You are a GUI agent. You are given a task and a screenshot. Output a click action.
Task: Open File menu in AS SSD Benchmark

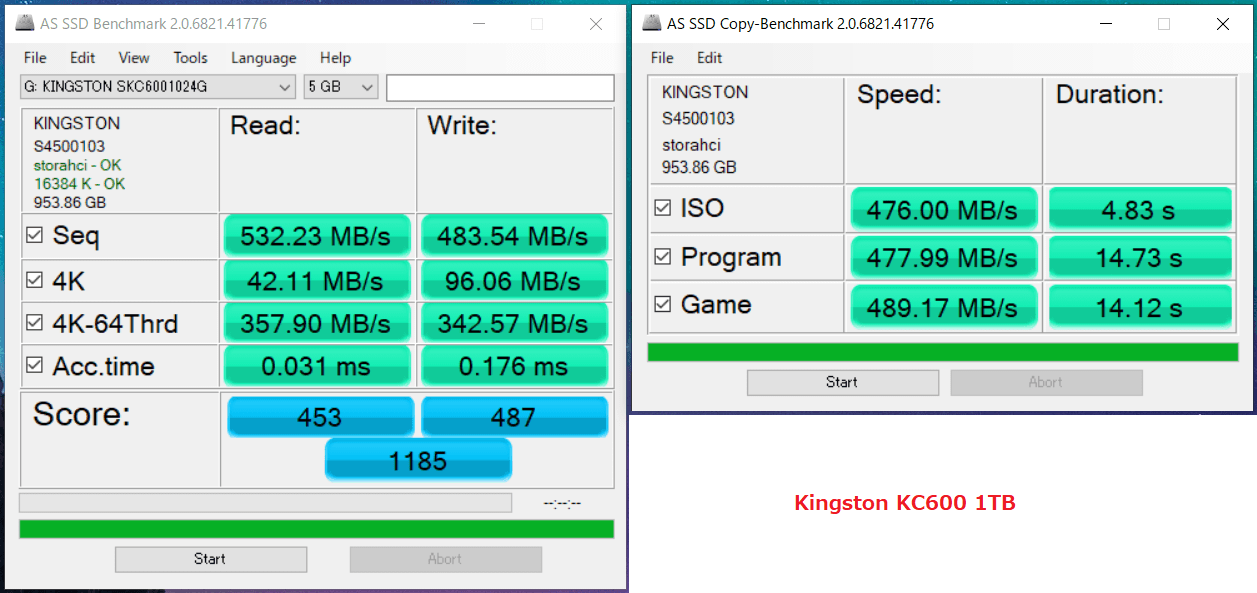coord(35,58)
